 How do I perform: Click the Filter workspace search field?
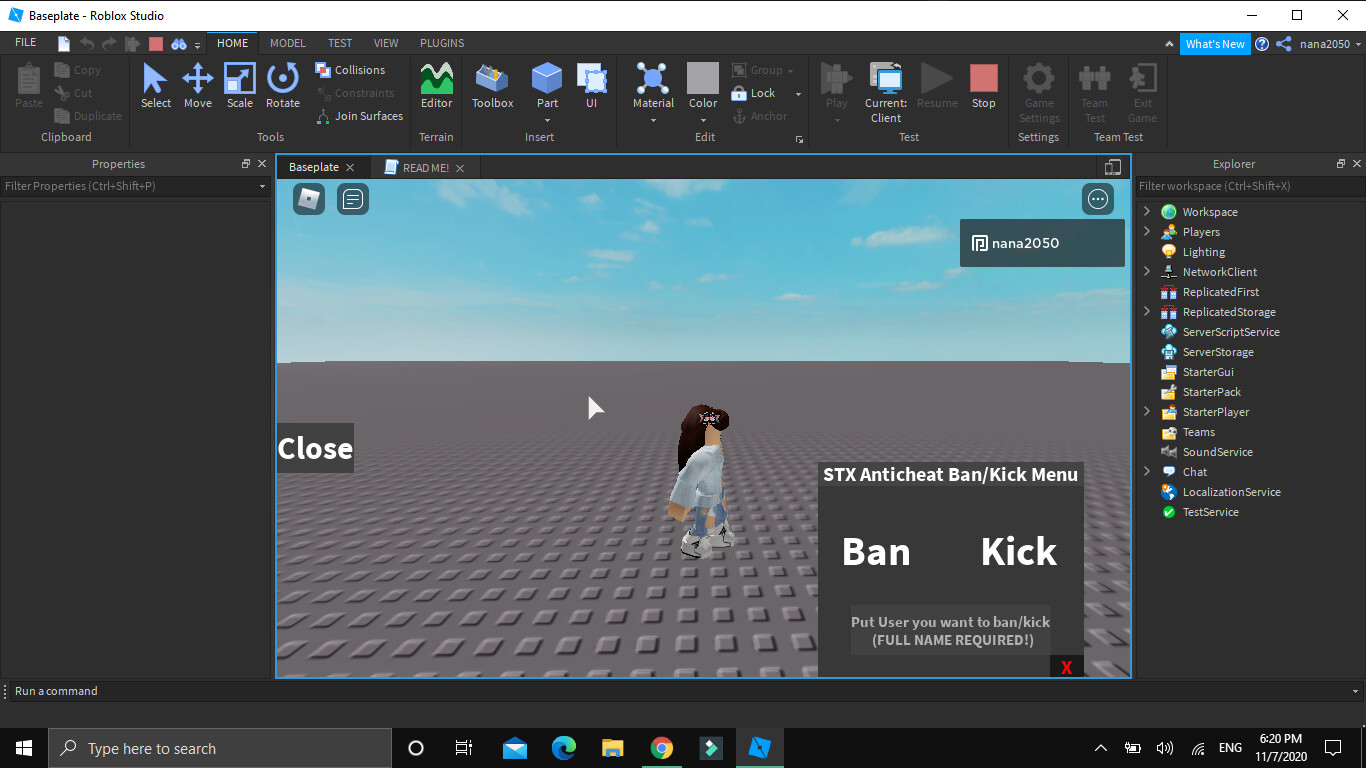[1240, 186]
